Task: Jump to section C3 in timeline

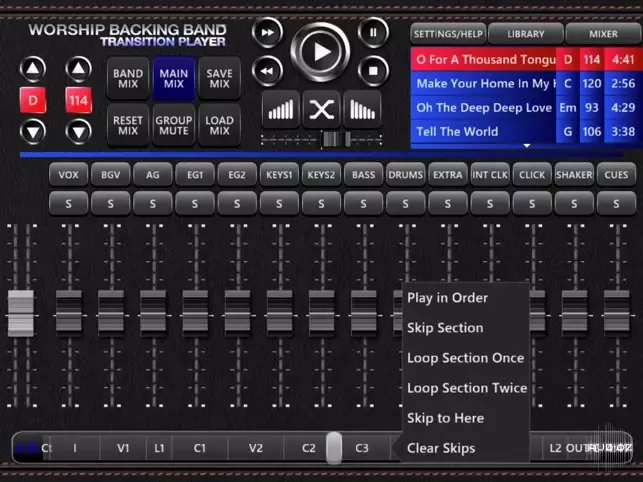Action: click(x=362, y=448)
